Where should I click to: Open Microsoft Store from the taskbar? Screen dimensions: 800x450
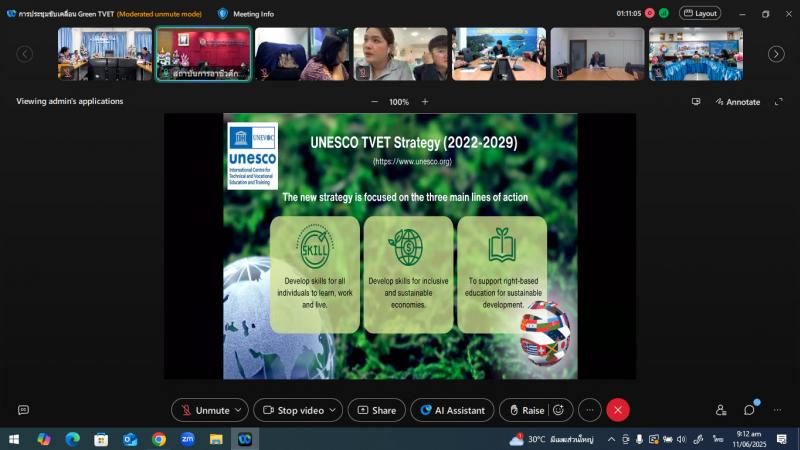point(101,439)
